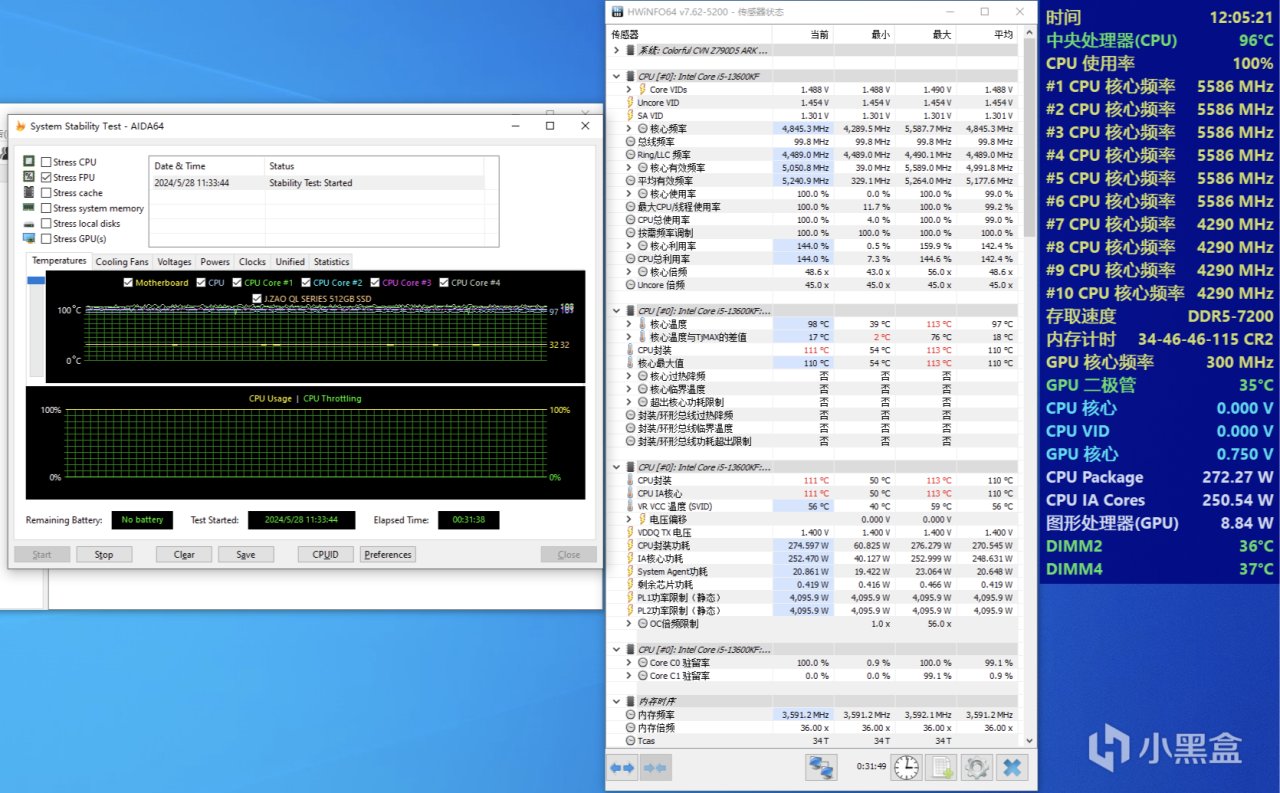The width and height of the screenshot is (1280, 793).
Task: Click the thermometer icon beside VR VCC 温度
Action: pyautogui.click(x=630, y=506)
